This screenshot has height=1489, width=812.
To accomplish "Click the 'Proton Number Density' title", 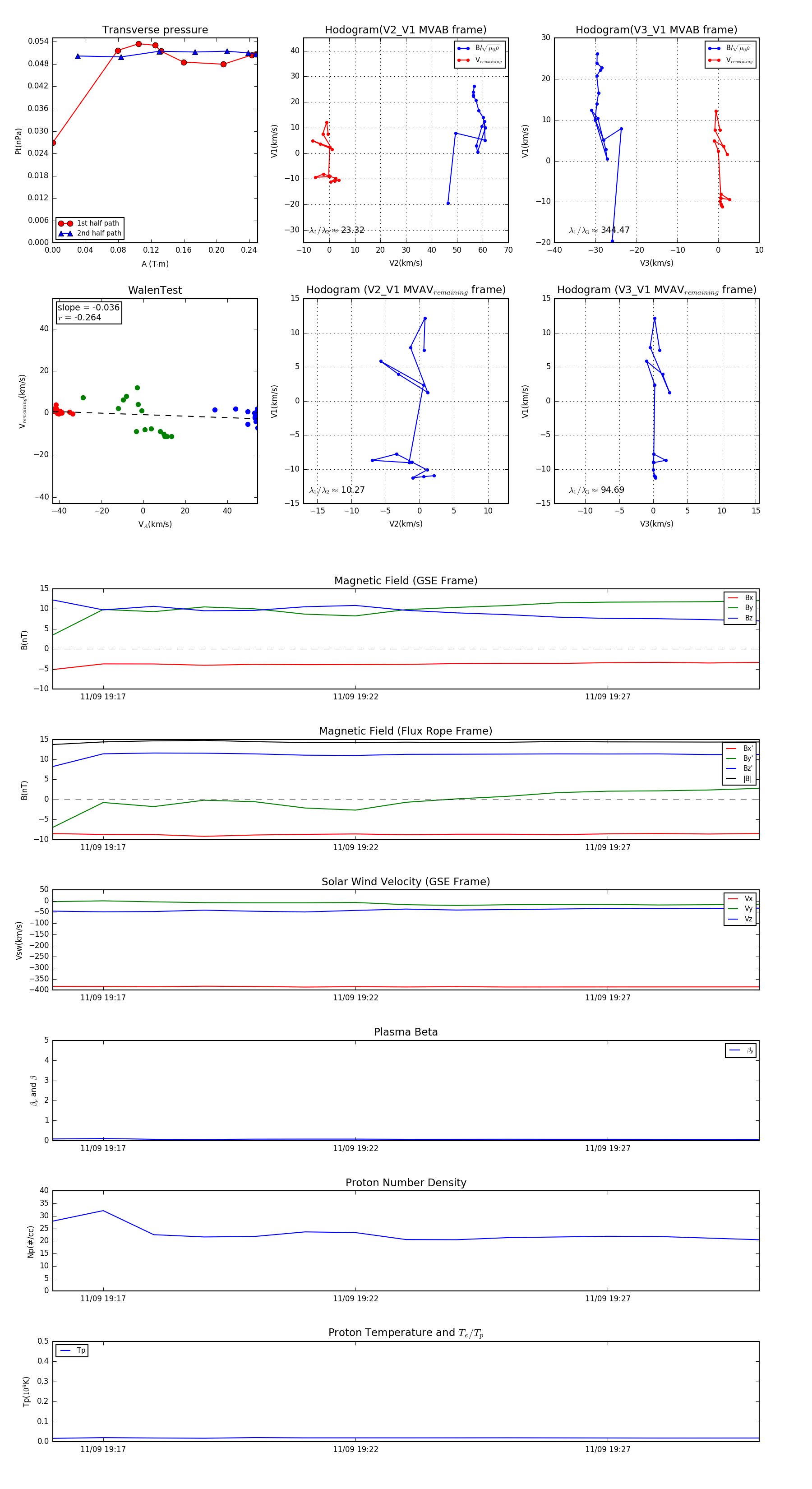I will (x=406, y=1183).
